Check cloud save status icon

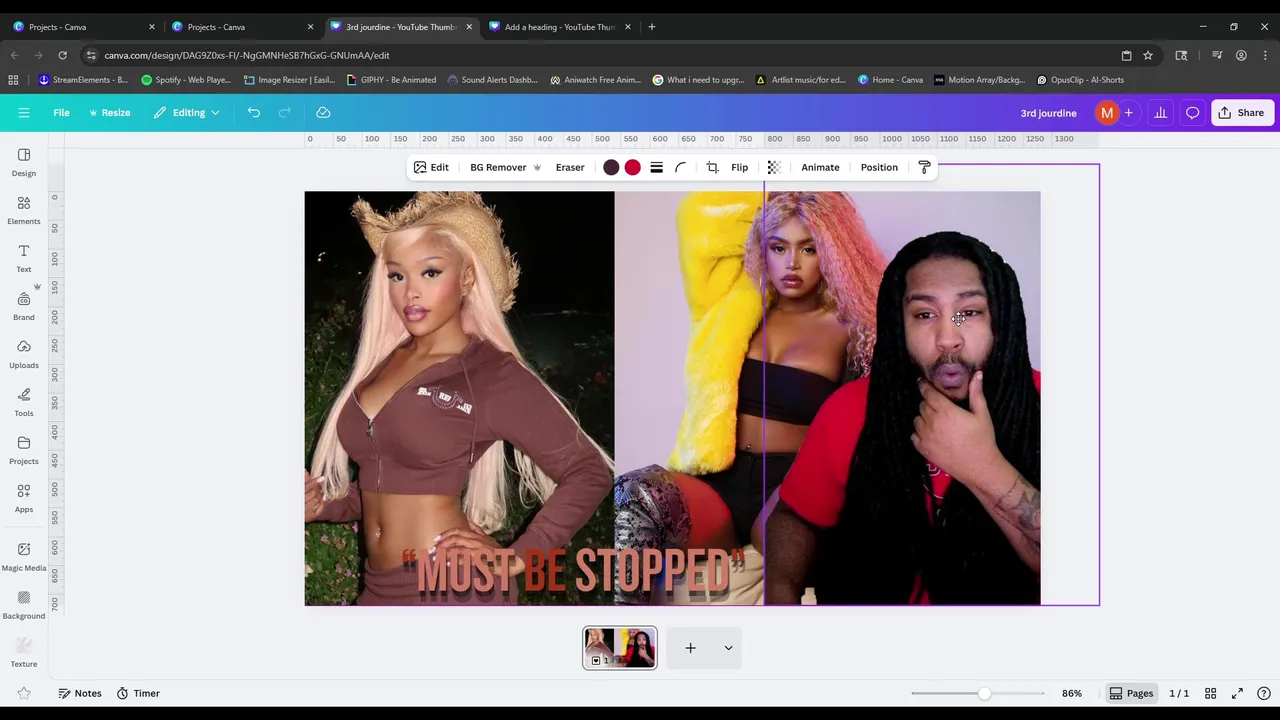tap(323, 113)
